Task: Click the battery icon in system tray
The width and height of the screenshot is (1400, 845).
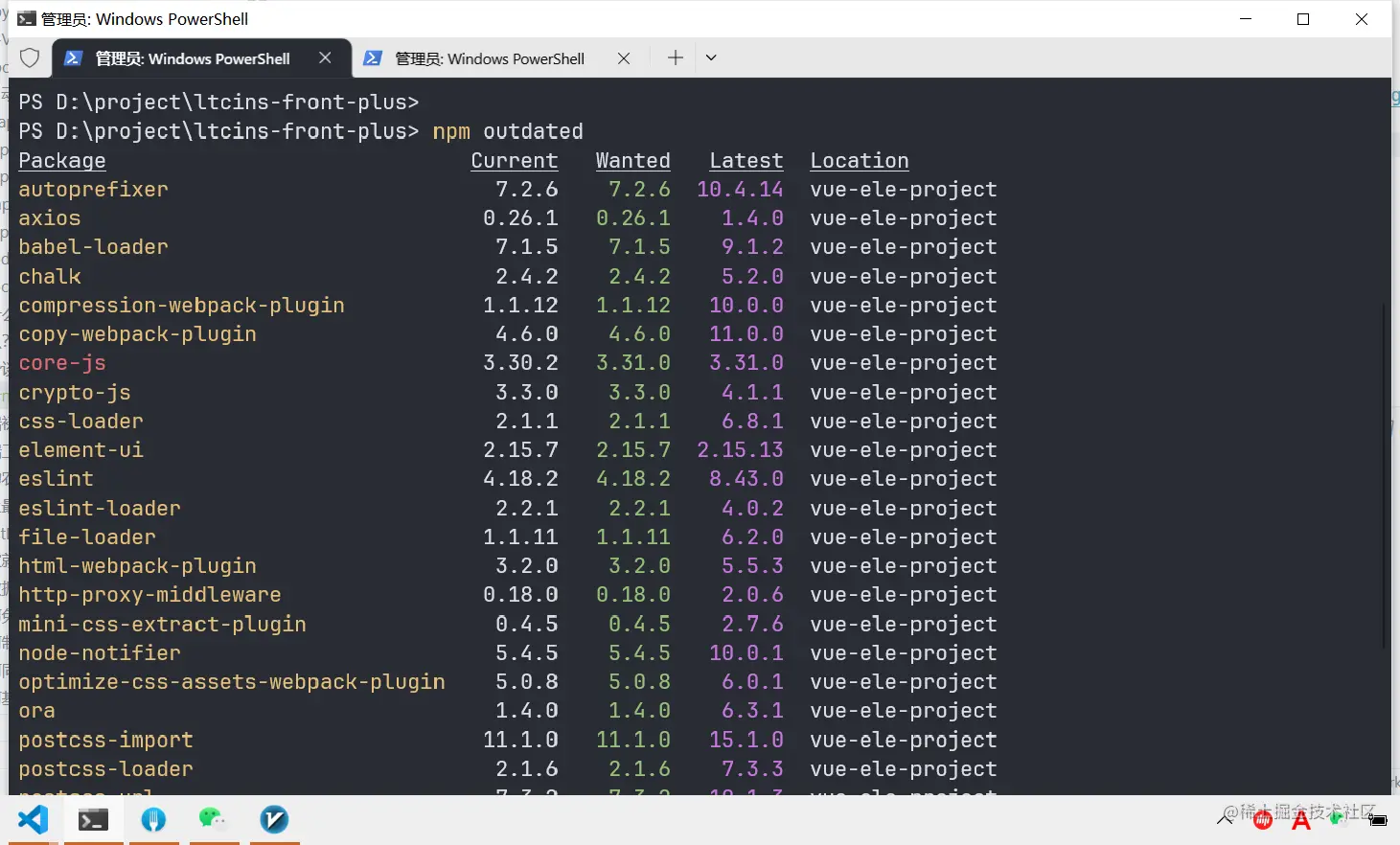Action: pos(1378,820)
